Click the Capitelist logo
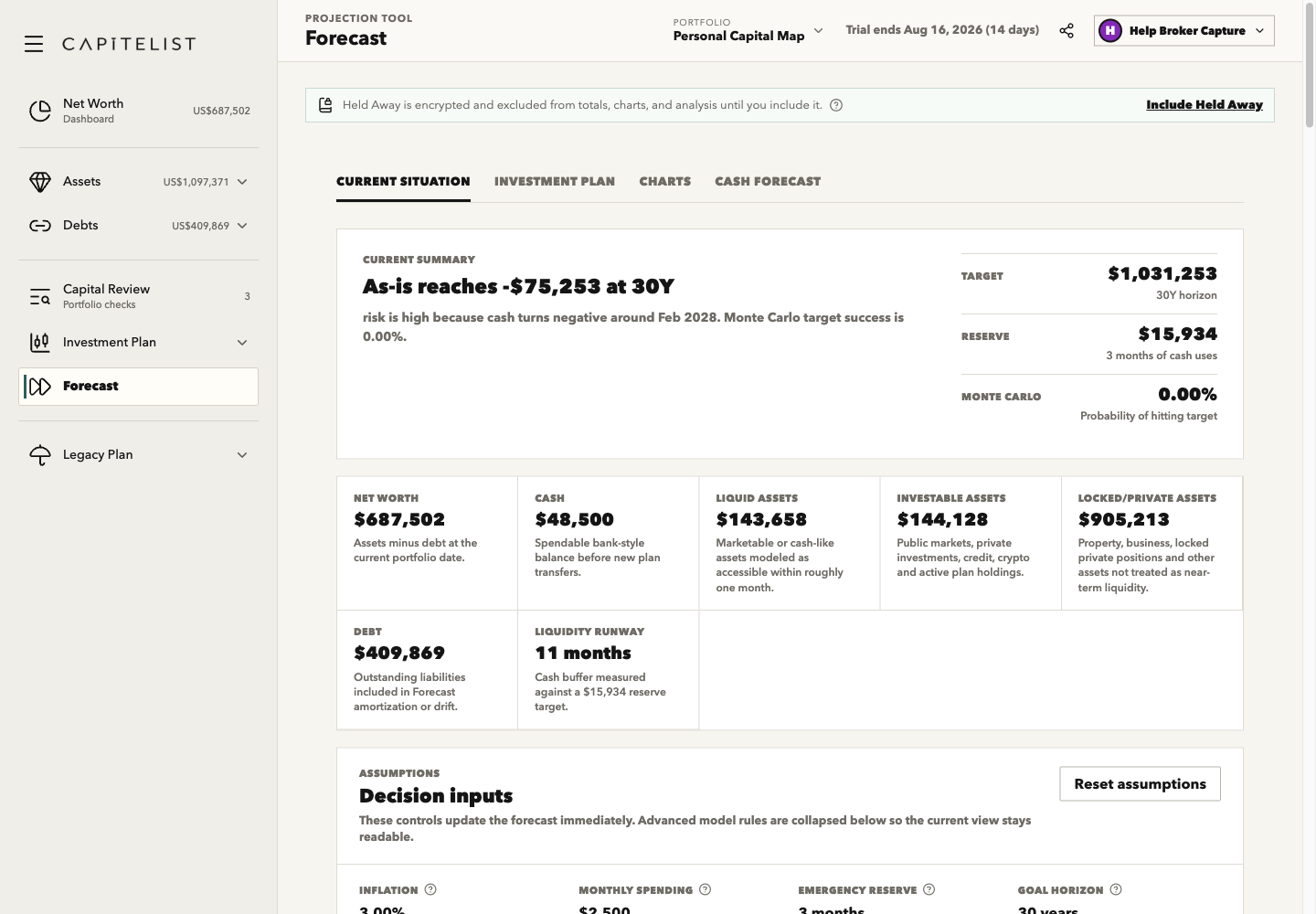 129,44
